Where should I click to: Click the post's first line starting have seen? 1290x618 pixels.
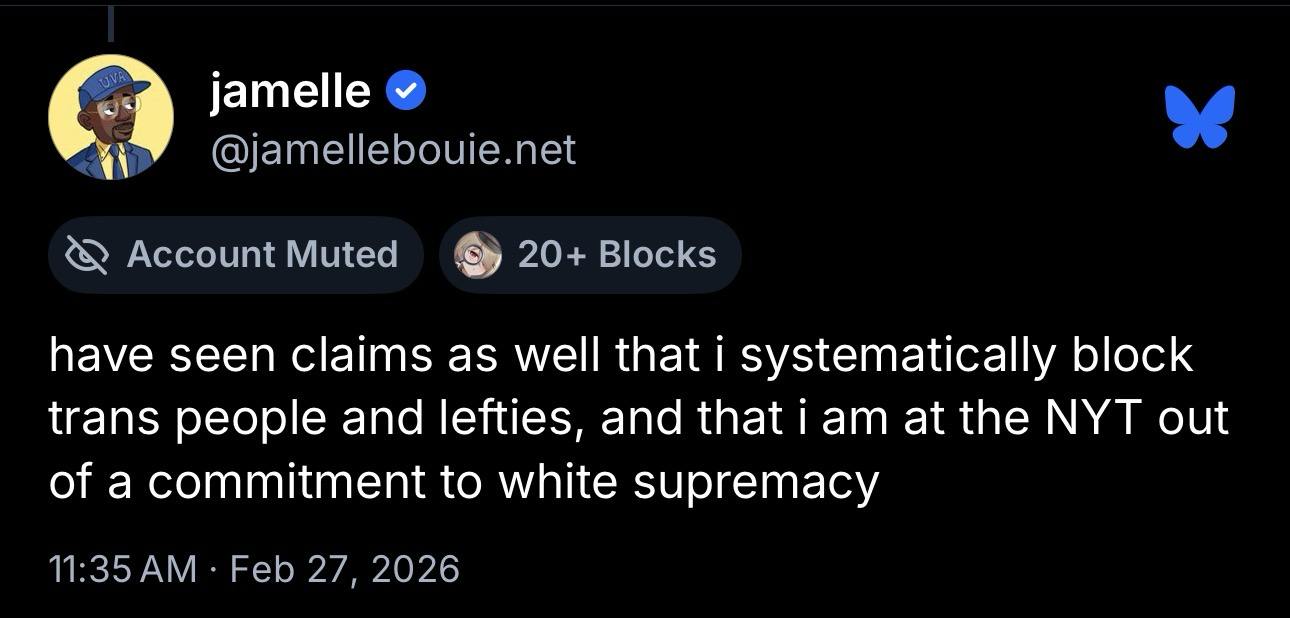point(620,355)
